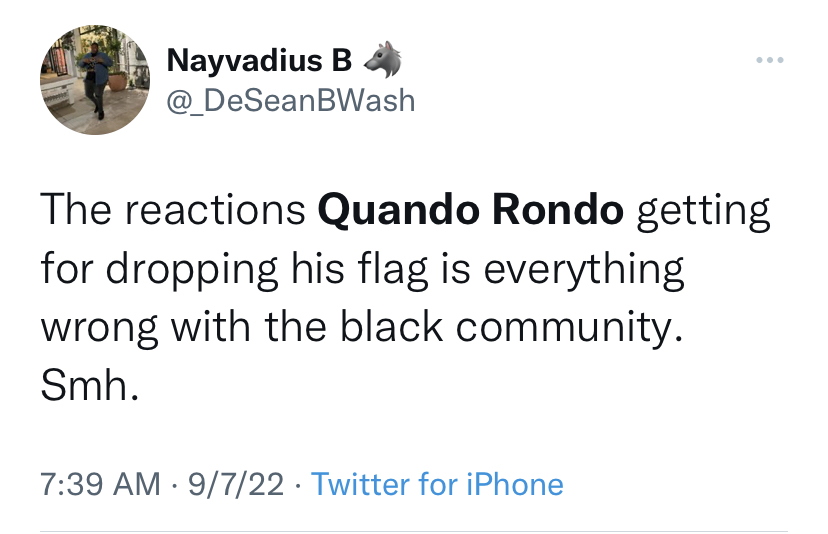Screen dimensions: 828x534
Task: Click the word Smh. ending the tweet
Action: 85,387
